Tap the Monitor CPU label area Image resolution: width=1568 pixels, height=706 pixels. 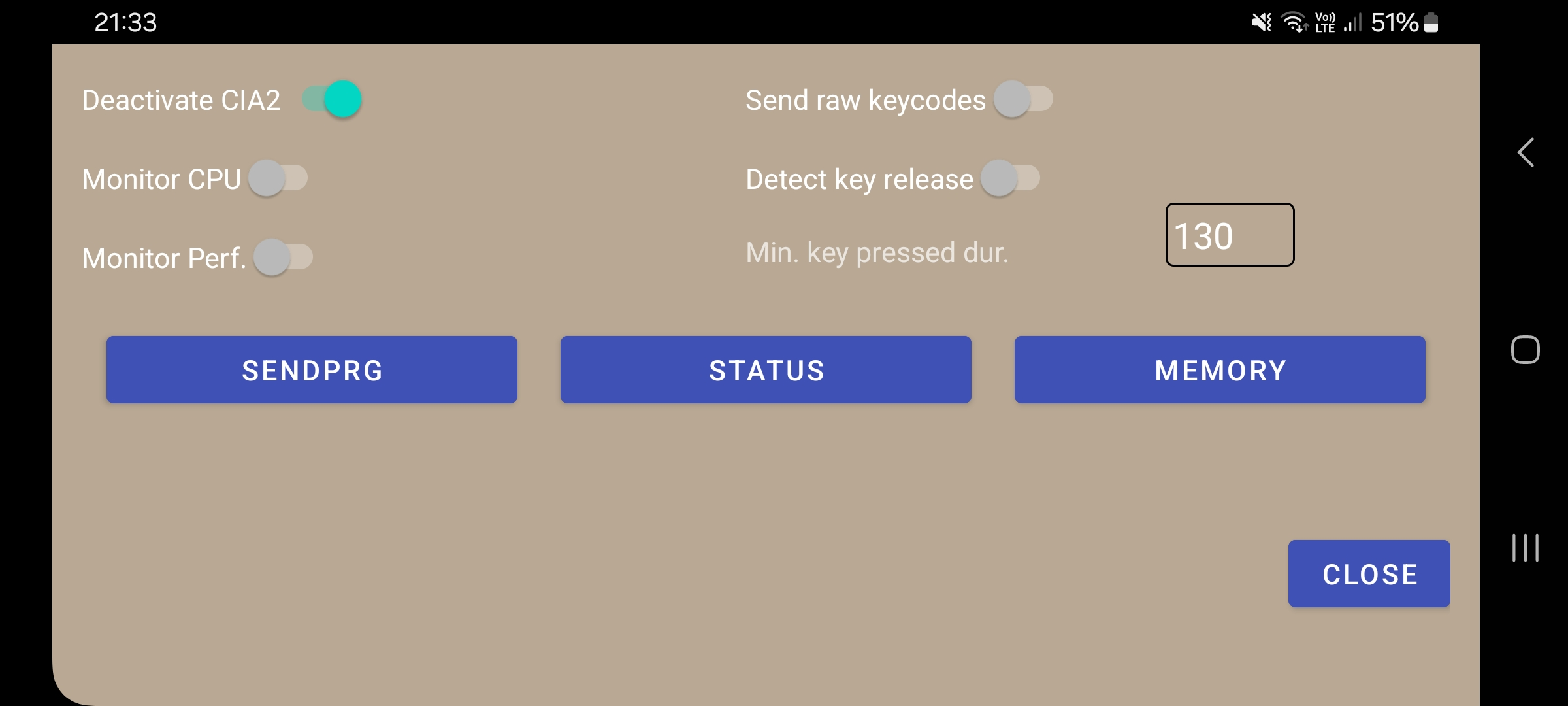[162, 178]
